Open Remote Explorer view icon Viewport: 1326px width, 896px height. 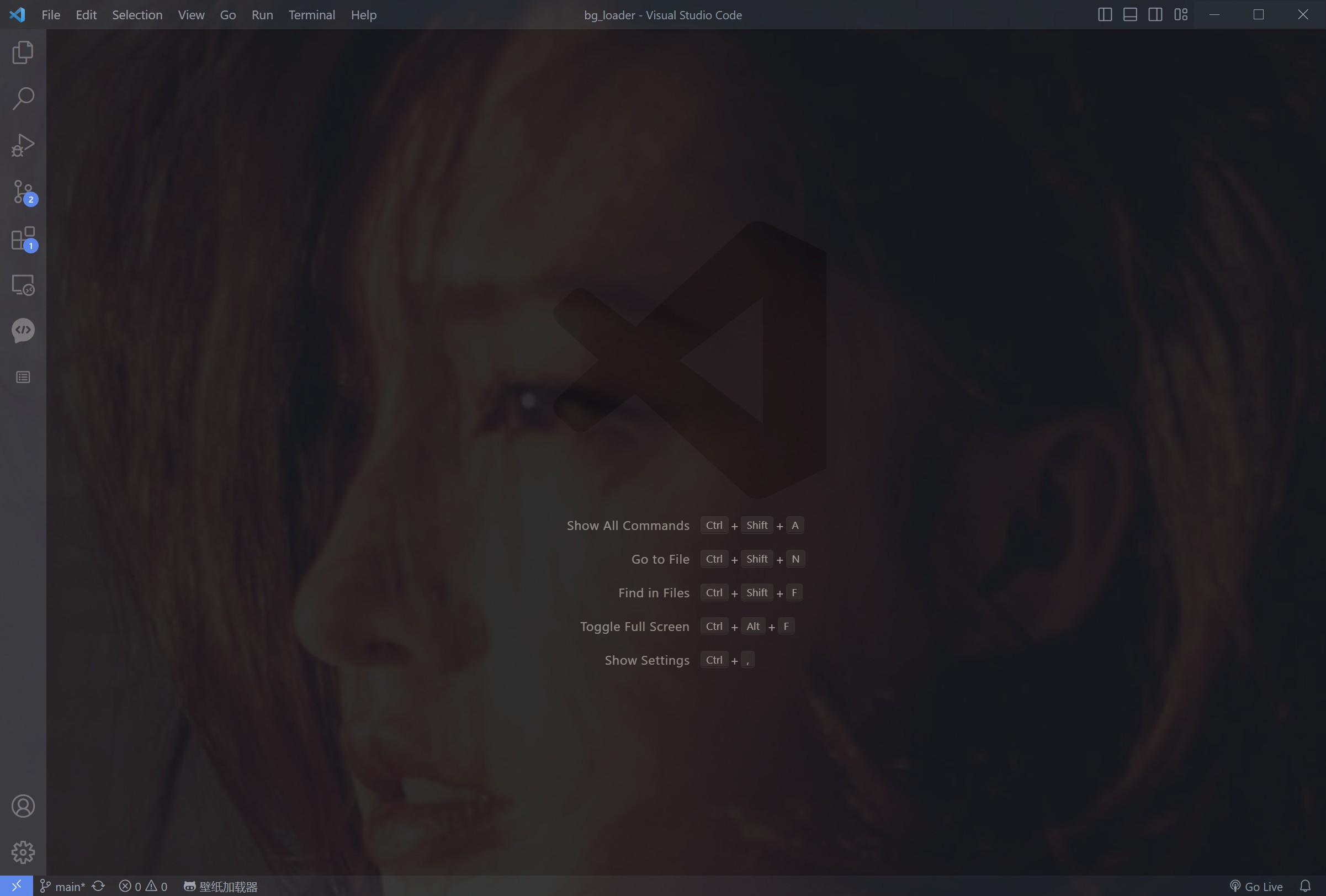point(23,284)
